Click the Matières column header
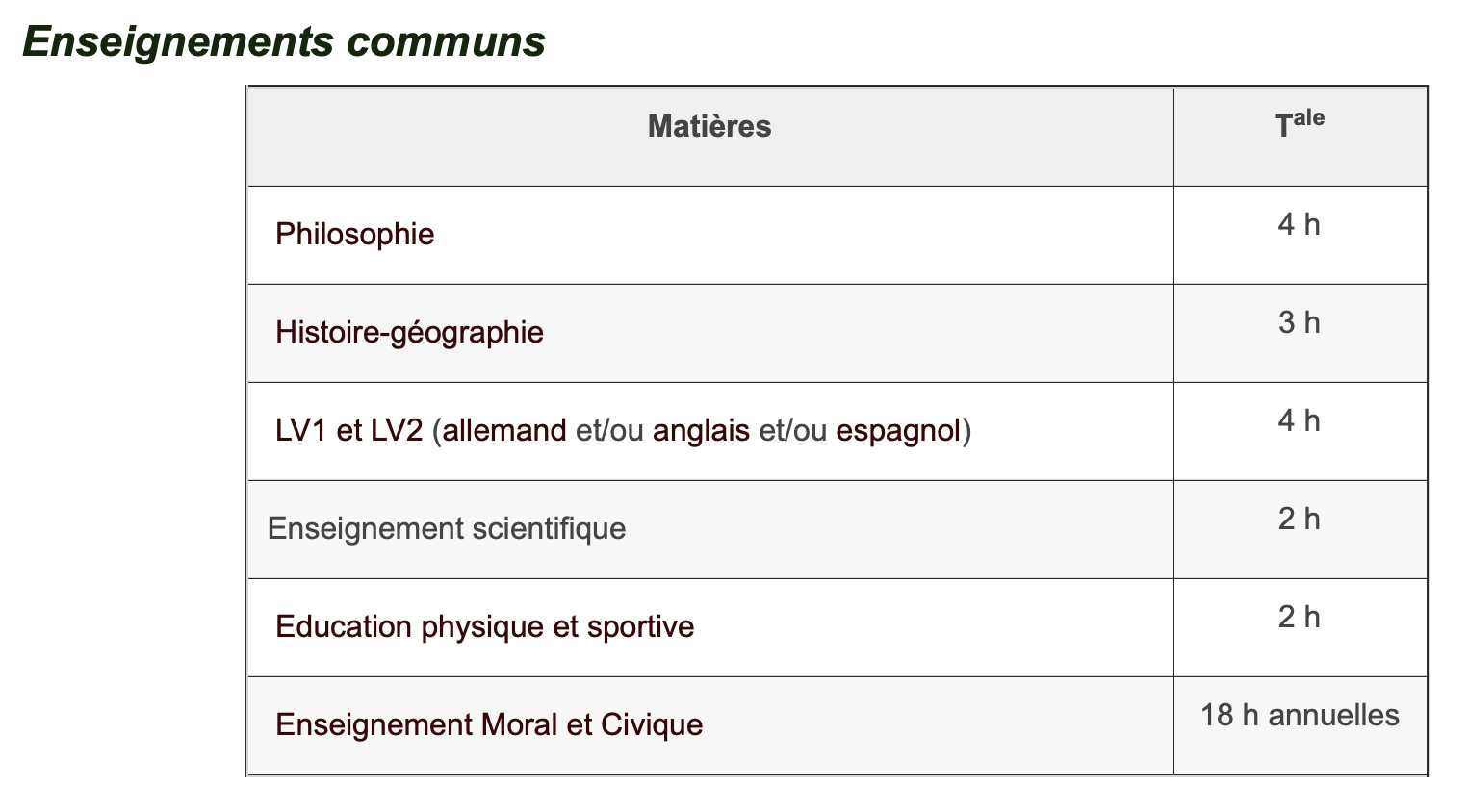Screen dimensions: 1469x812 tap(709, 127)
